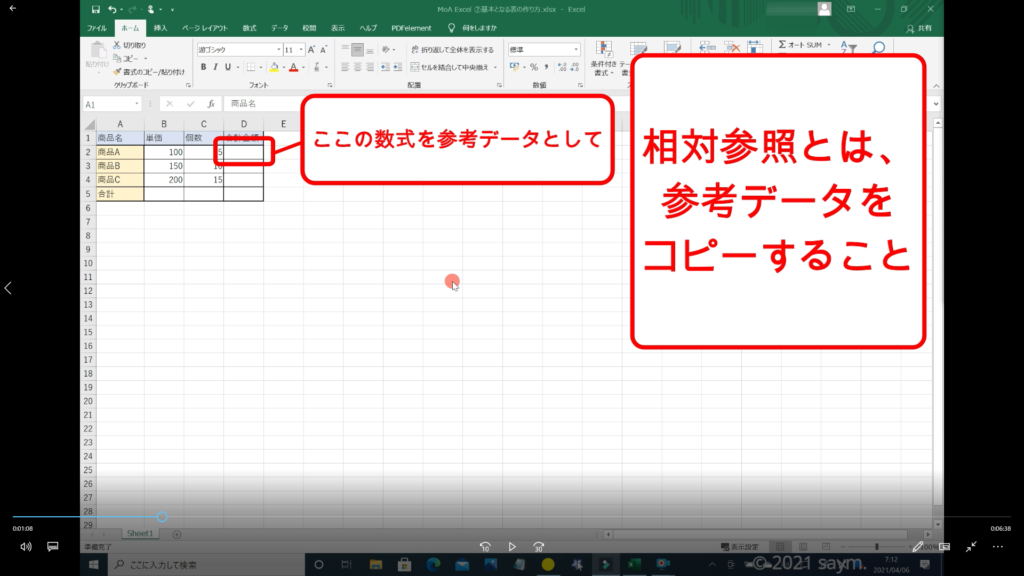Toggle italic formatting button
This screenshot has height=576, width=1024.
(215, 67)
